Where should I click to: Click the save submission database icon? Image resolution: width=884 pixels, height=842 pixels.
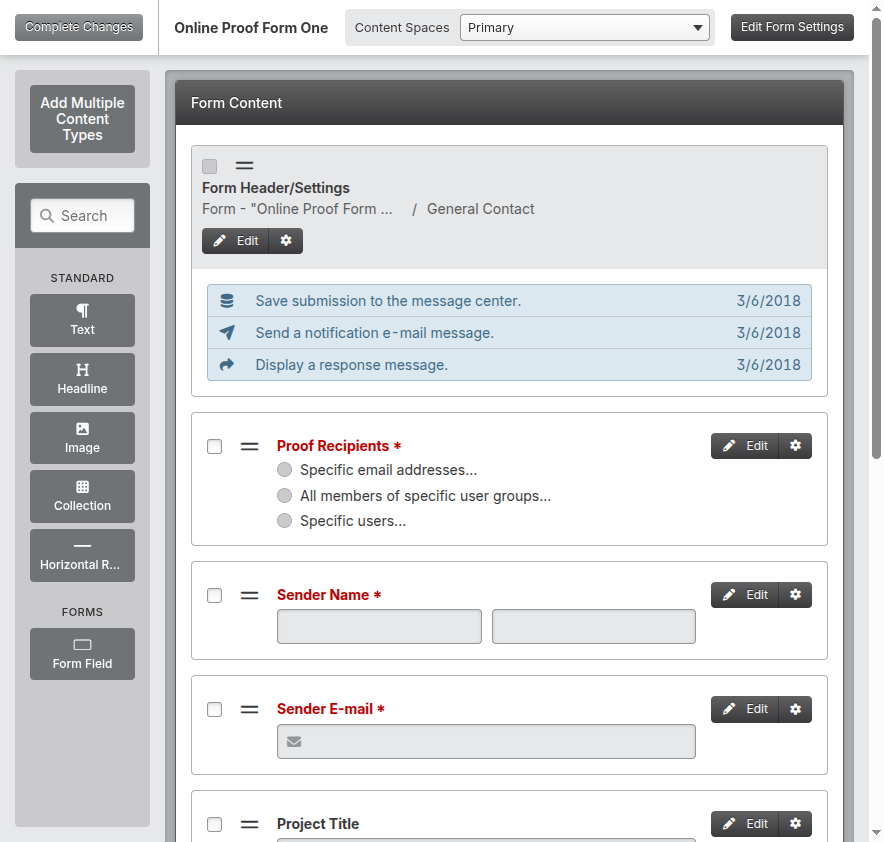pos(227,301)
